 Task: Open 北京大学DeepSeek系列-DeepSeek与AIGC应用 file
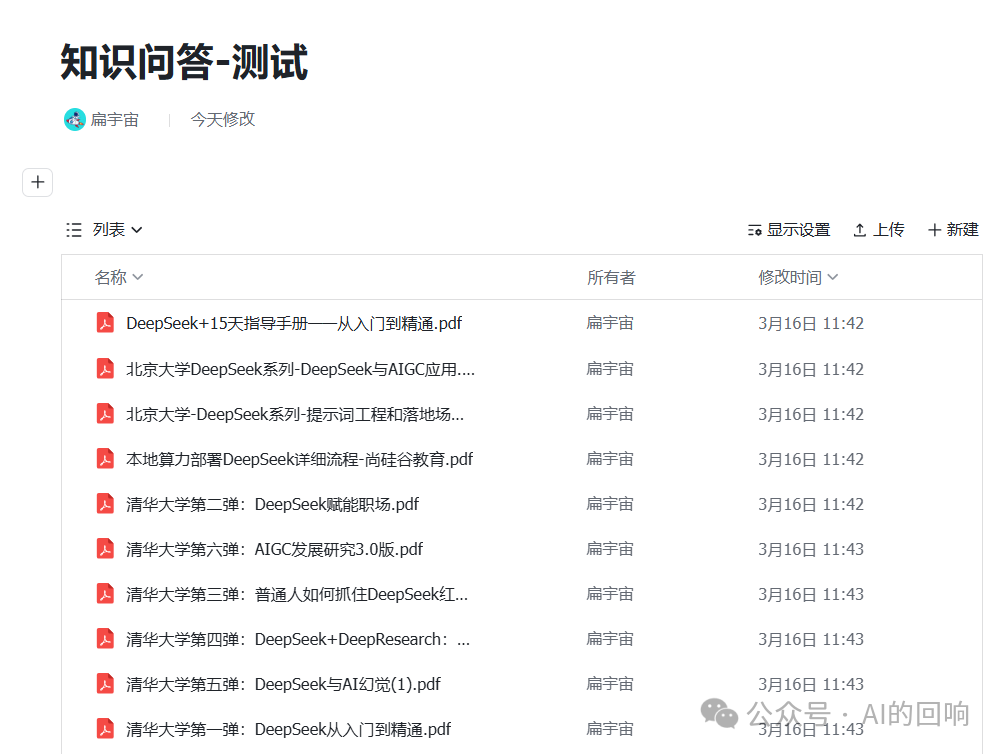pyautogui.click(x=301, y=369)
